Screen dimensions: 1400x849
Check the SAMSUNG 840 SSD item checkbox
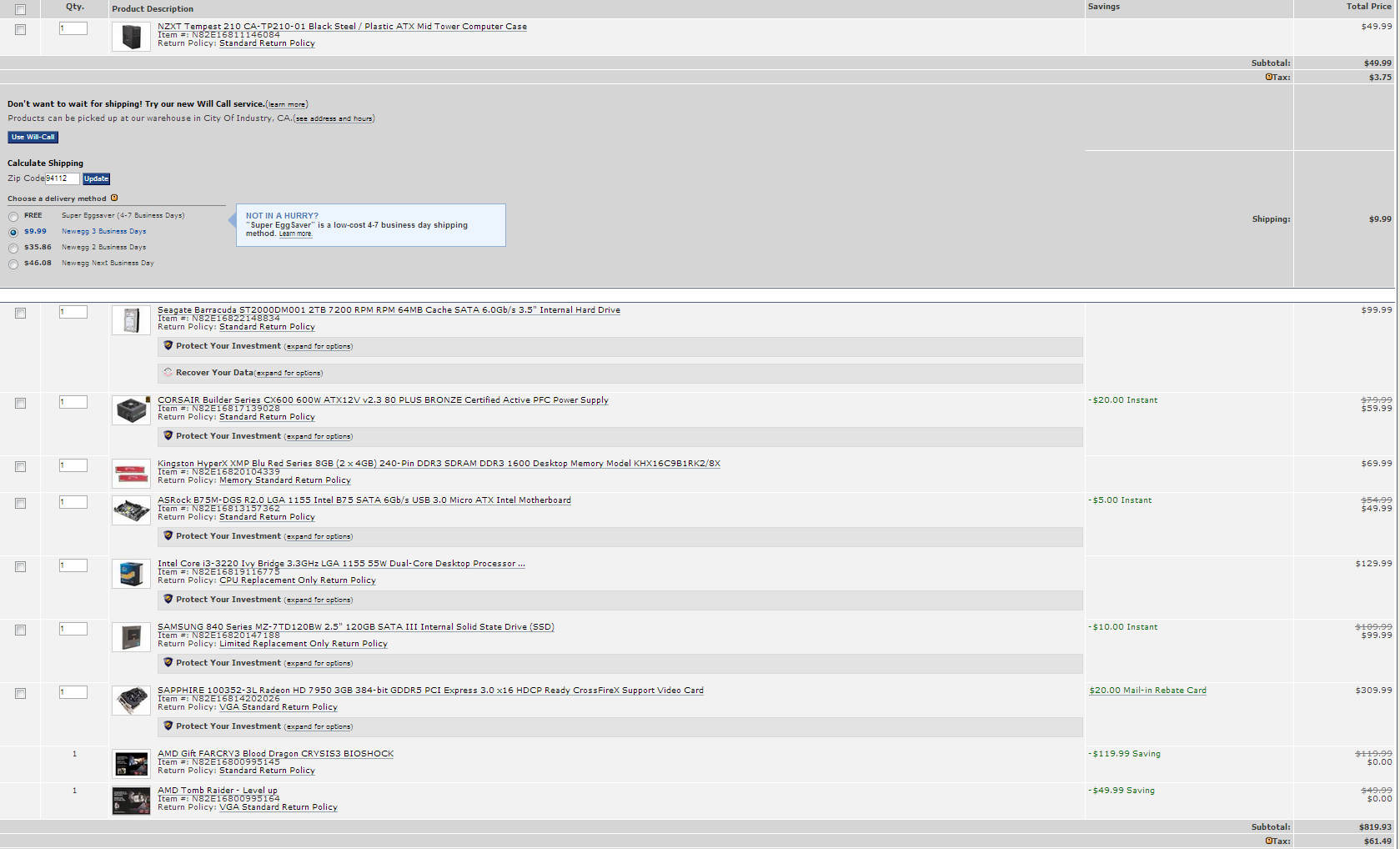click(x=20, y=630)
